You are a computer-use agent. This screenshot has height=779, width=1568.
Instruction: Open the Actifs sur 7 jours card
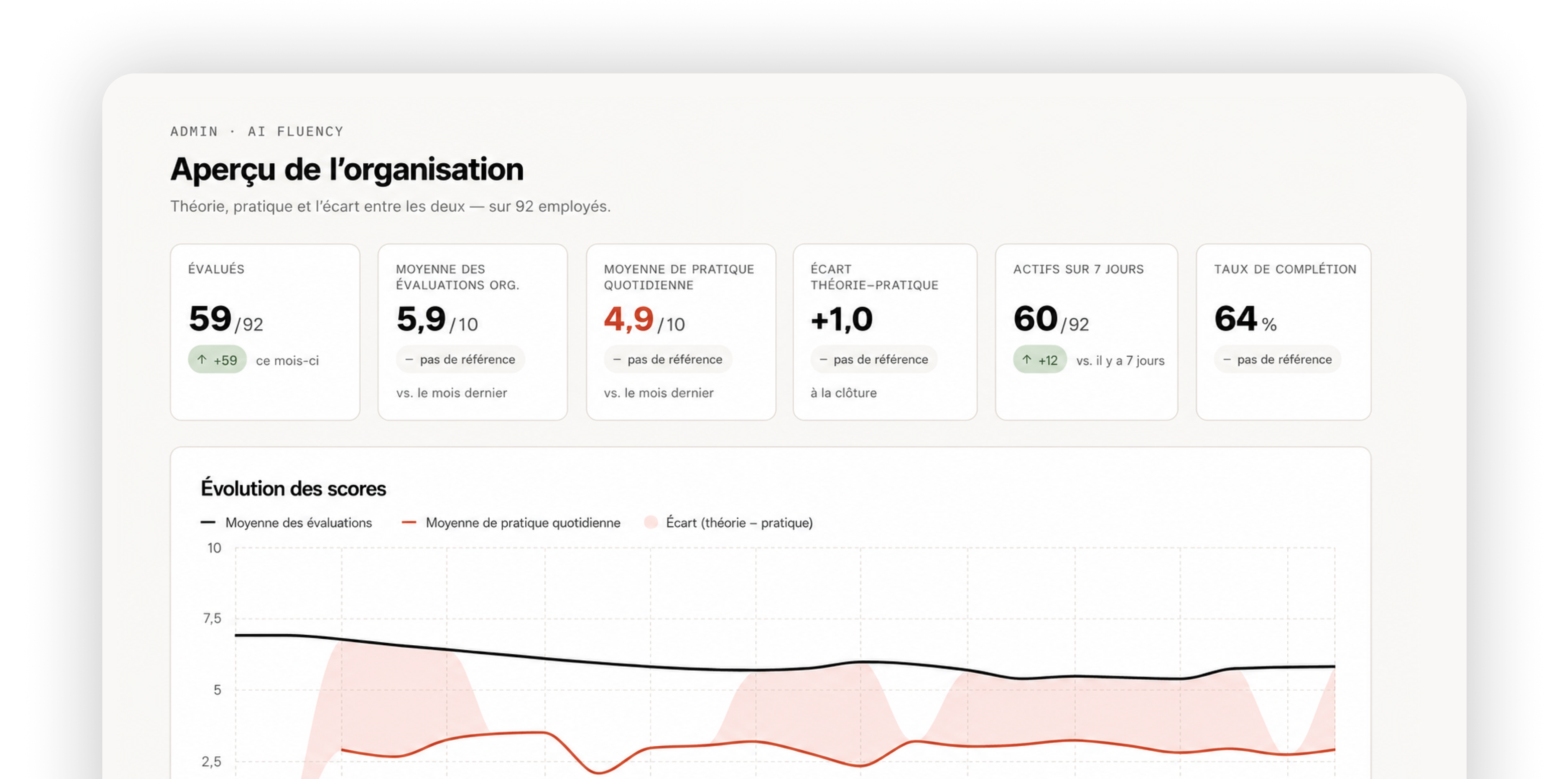pos(1086,332)
